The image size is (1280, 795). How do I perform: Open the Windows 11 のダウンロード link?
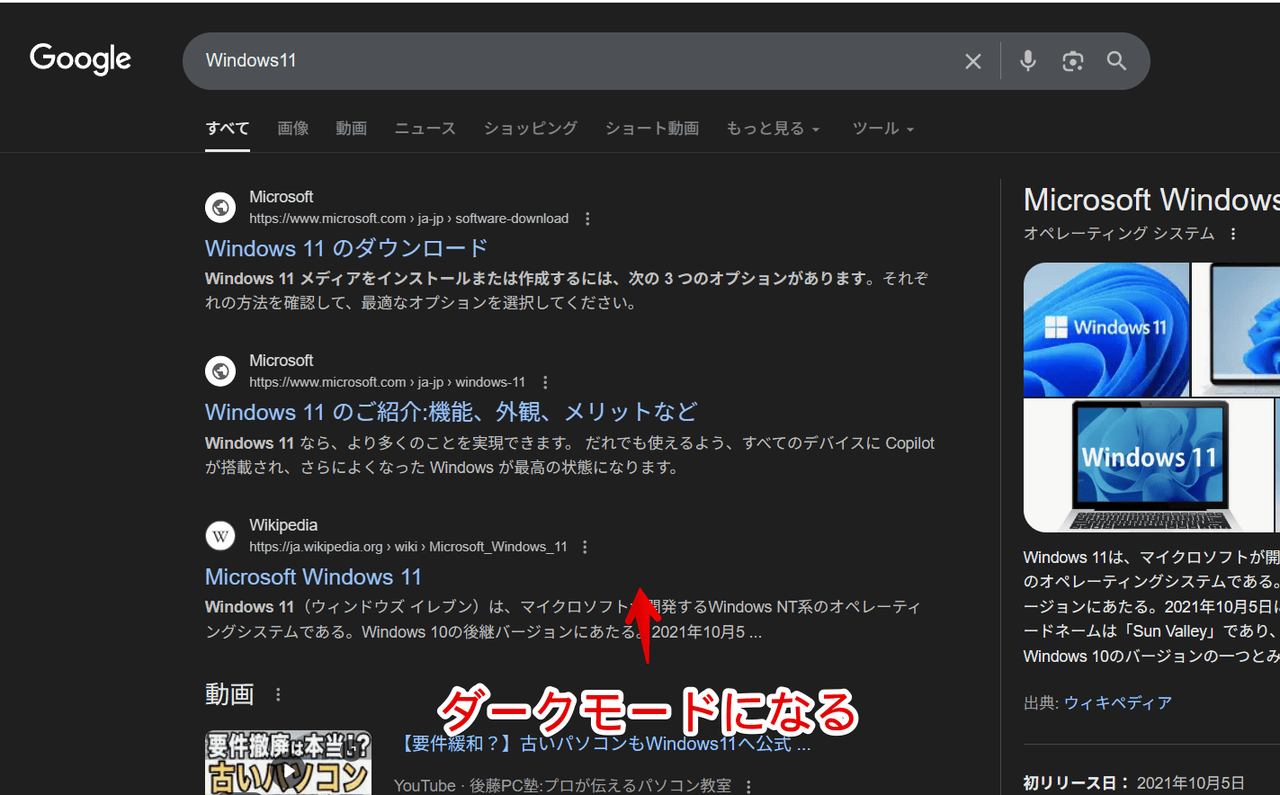click(x=346, y=248)
